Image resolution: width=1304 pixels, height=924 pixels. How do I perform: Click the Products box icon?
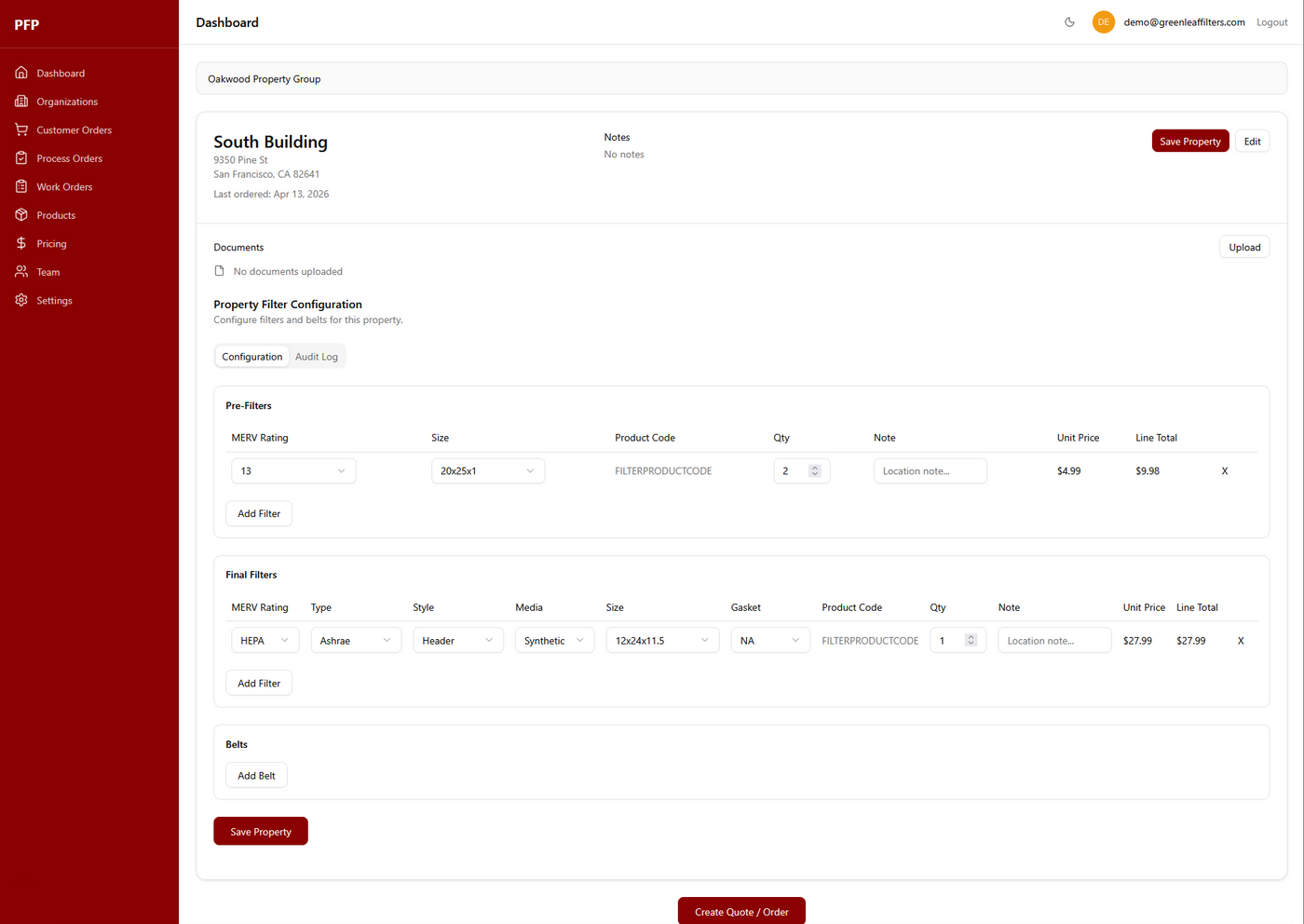point(21,215)
